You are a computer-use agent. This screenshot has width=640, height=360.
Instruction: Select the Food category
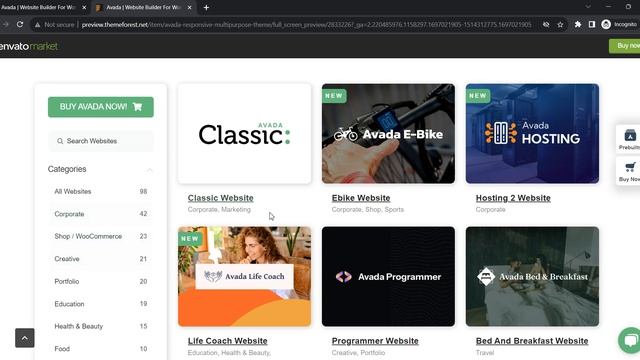101,349
